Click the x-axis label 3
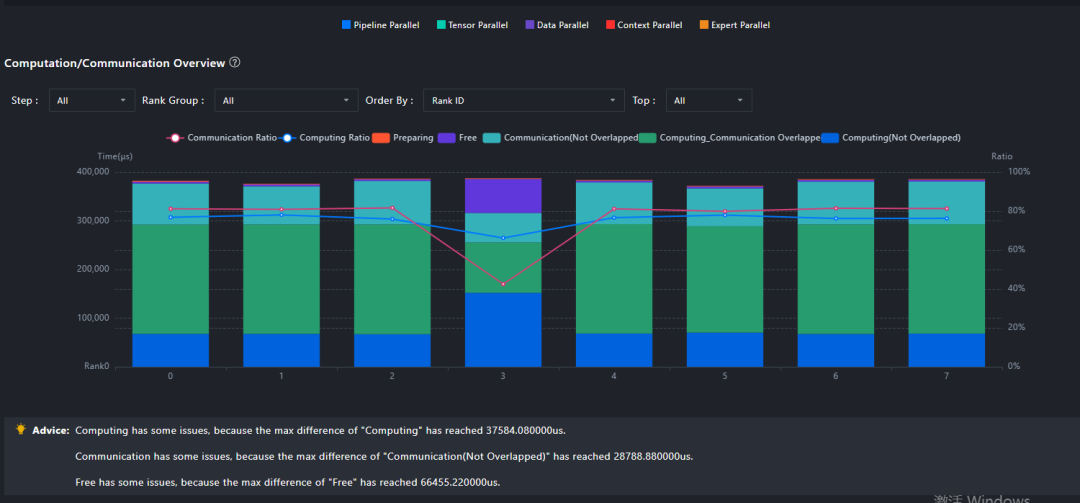This screenshot has height=503, width=1080. (503, 376)
